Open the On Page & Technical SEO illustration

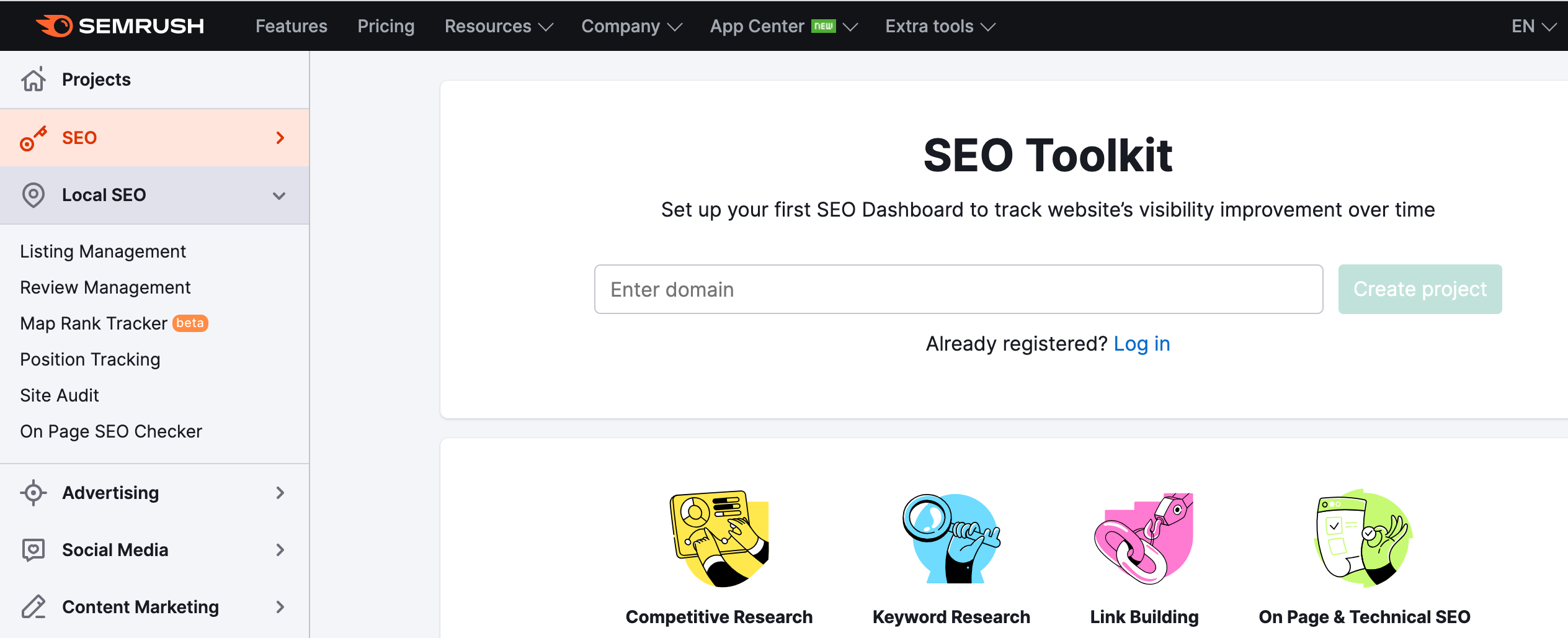click(x=1364, y=538)
